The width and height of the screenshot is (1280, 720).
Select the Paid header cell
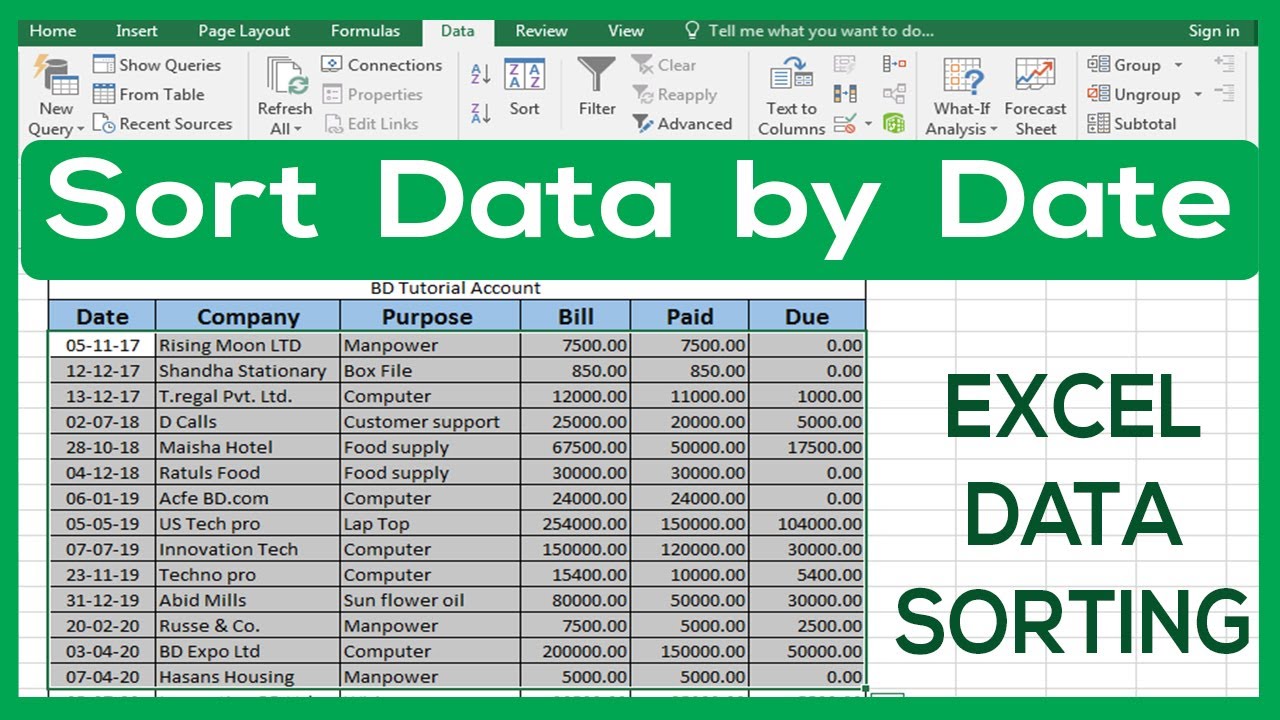click(689, 317)
